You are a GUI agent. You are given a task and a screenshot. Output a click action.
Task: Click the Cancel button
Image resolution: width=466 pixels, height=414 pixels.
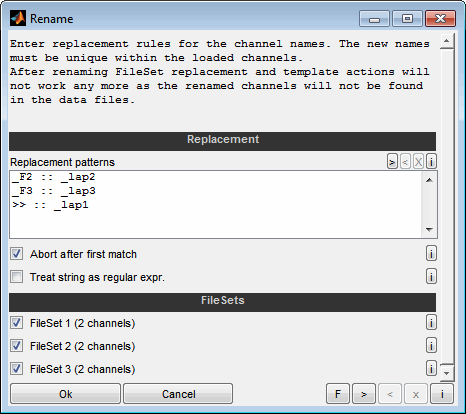click(178, 394)
